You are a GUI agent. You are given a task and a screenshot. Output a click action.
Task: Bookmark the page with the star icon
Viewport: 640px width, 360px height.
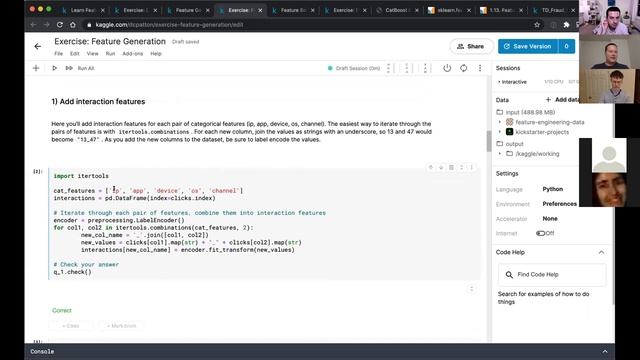coord(537,25)
